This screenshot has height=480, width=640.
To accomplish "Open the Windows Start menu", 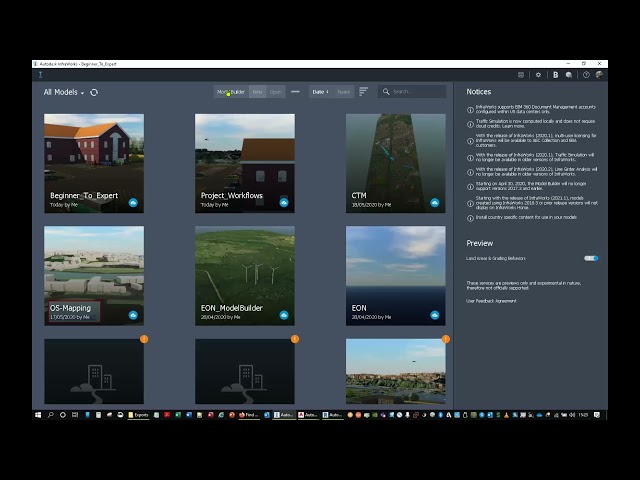I will [38, 415].
